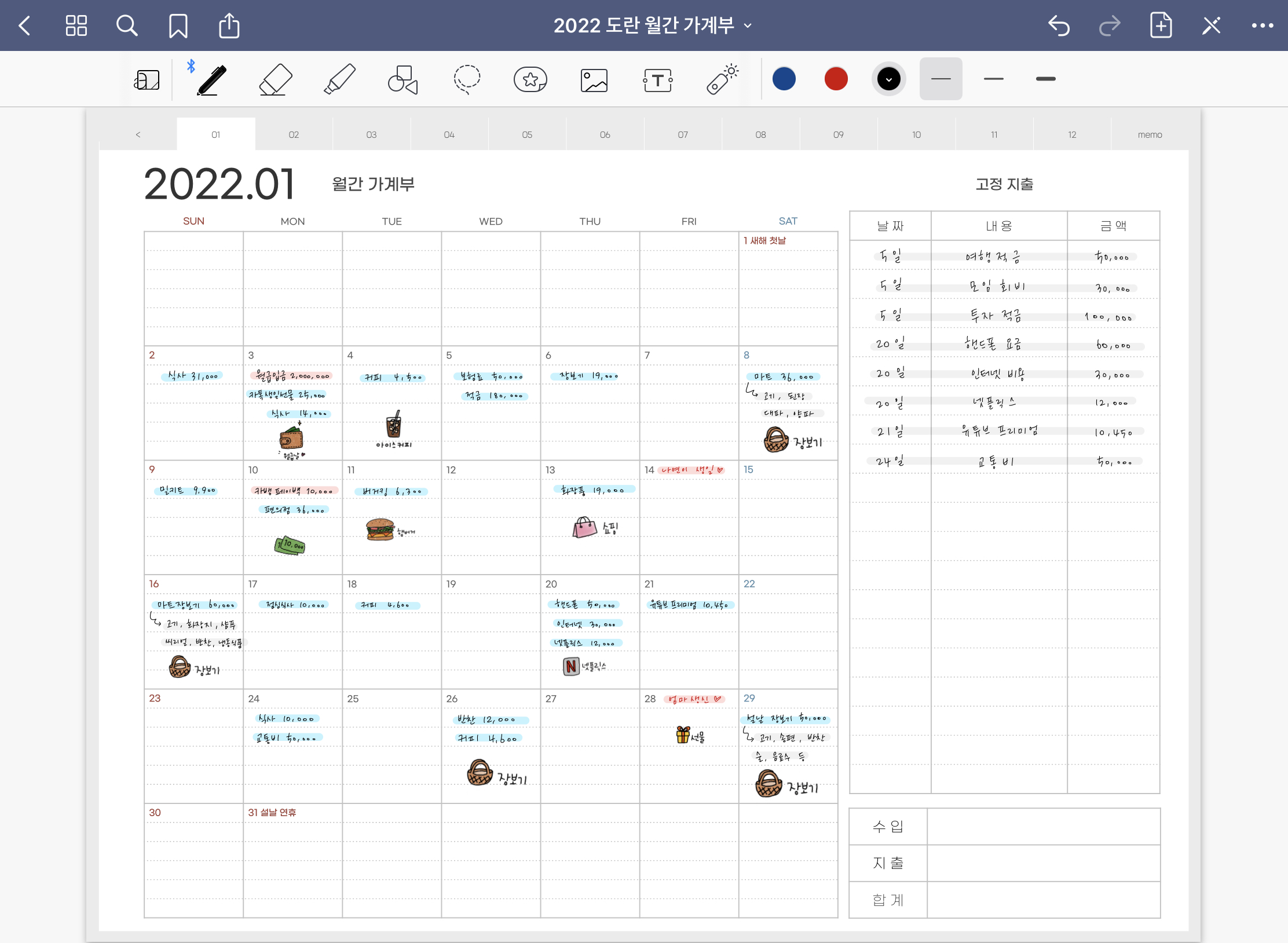Click the undo button

point(1059,25)
